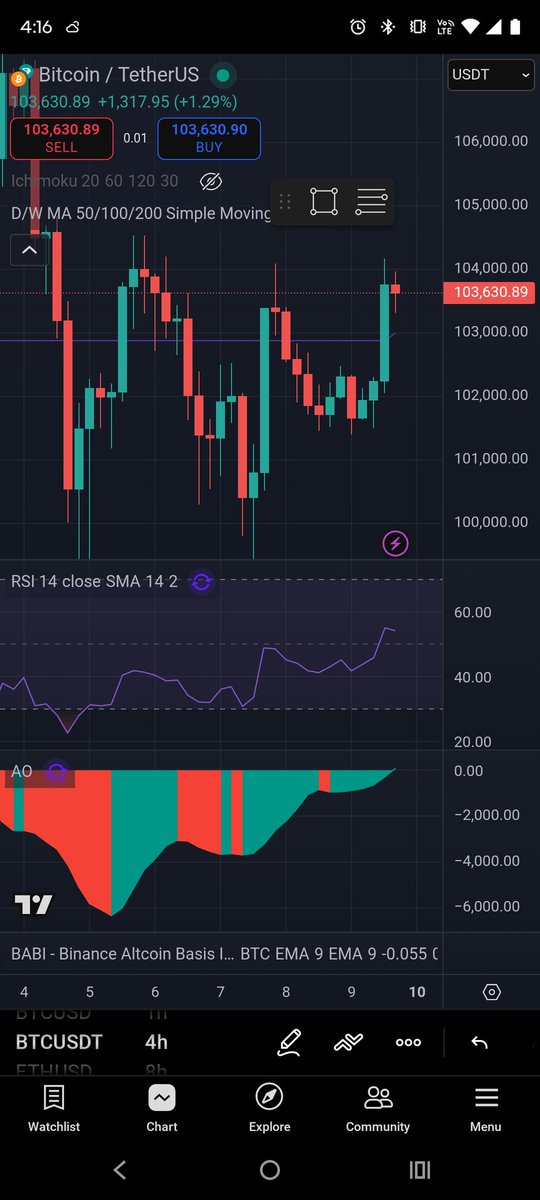This screenshot has width=540, height=1200.
Task: Tap the Bitcoin logo icon
Action: [x=18, y=77]
